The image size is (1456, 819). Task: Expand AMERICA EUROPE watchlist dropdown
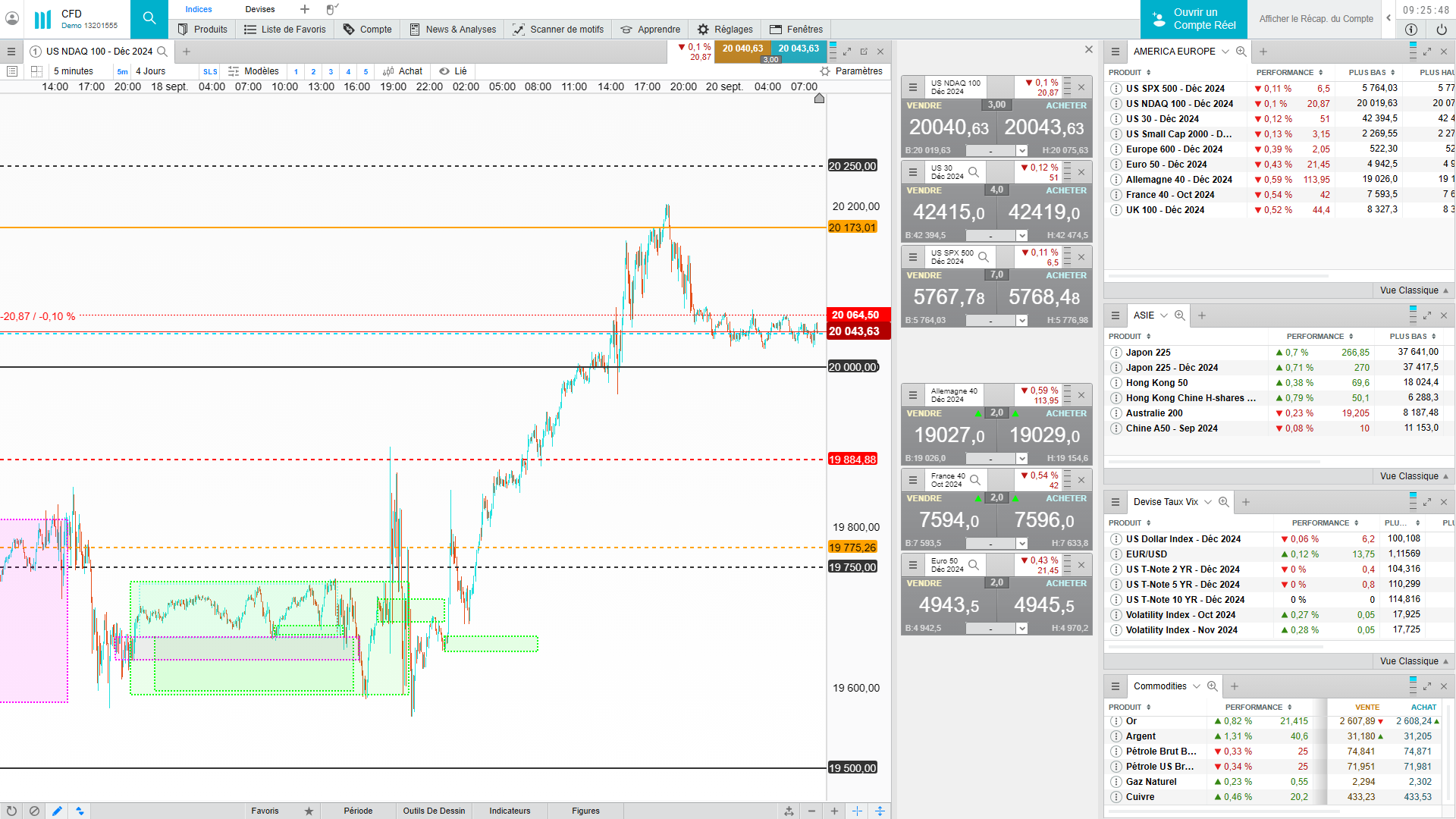tap(1224, 52)
